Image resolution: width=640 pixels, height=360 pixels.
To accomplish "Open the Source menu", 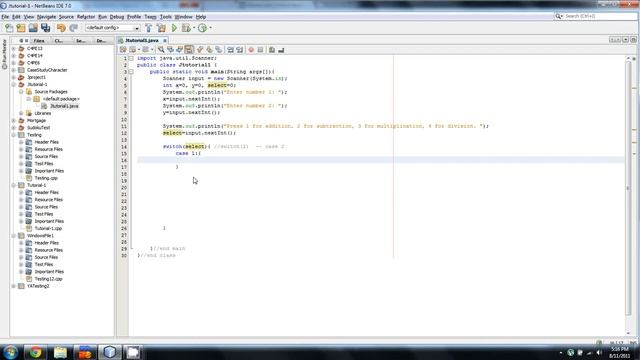I will pyautogui.click(x=66, y=17).
